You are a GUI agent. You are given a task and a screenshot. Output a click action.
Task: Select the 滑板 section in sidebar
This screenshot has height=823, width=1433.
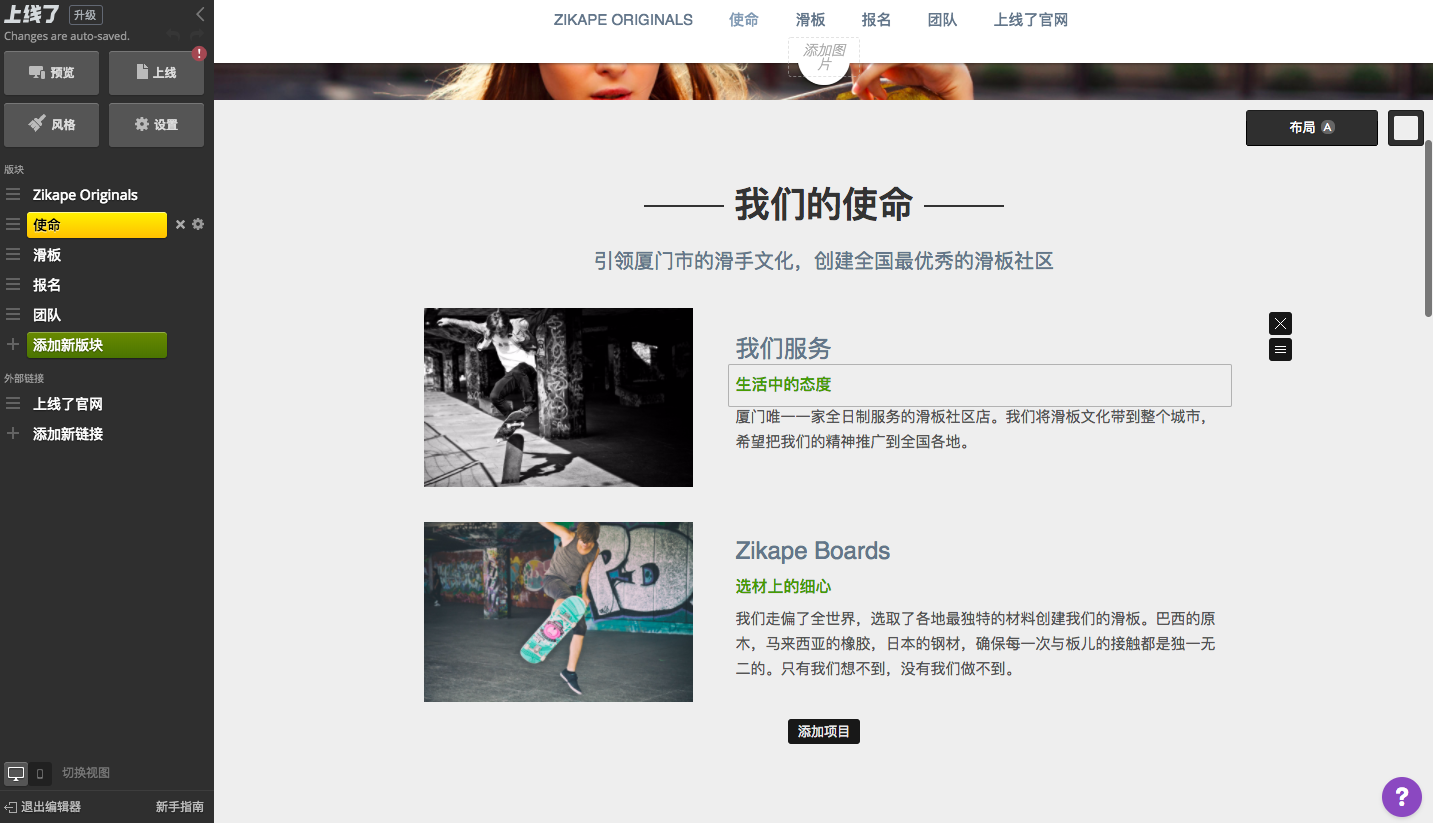(x=47, y=255)
